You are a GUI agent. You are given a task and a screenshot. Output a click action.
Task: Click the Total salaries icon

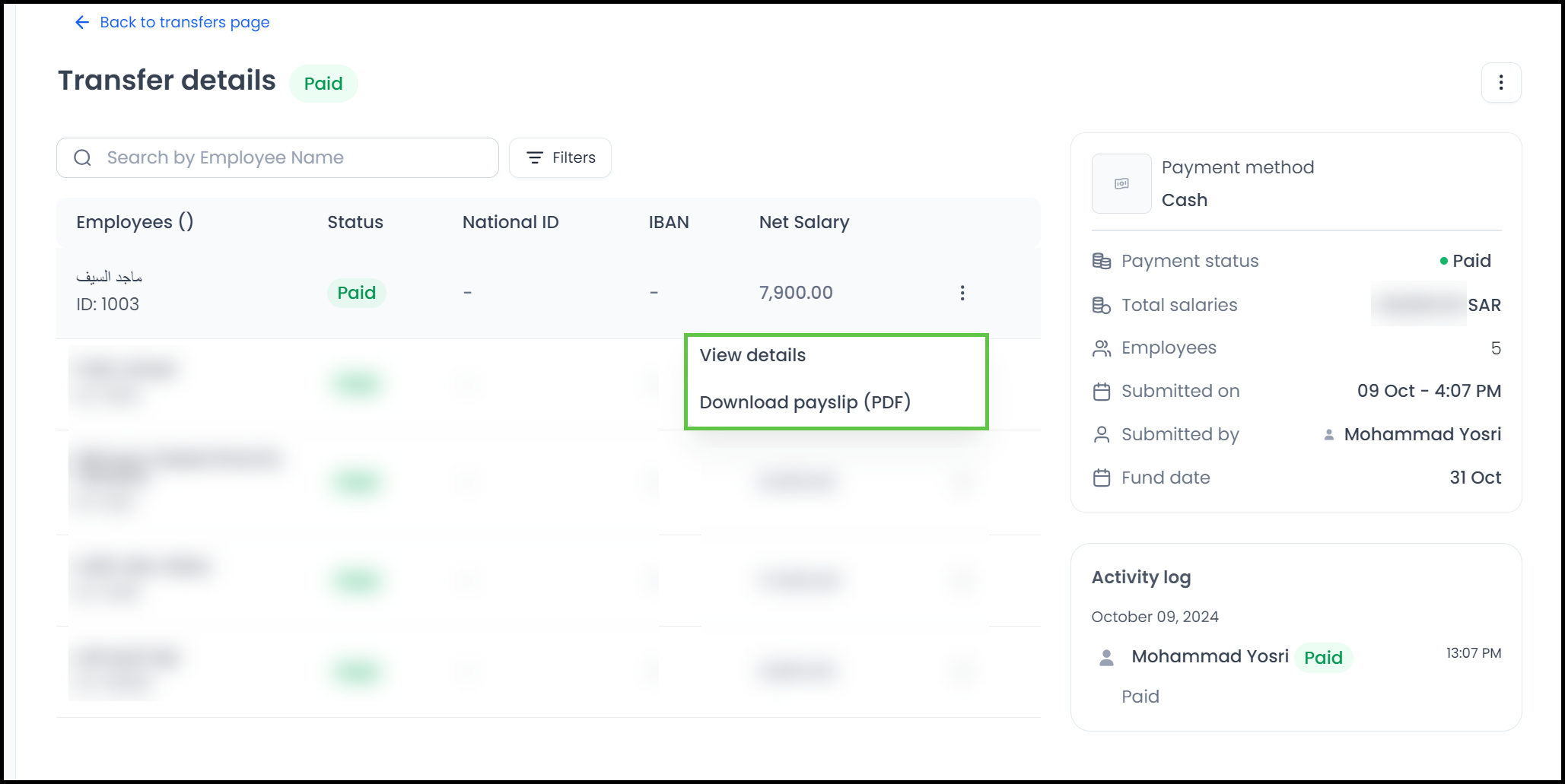[1101, 304]
